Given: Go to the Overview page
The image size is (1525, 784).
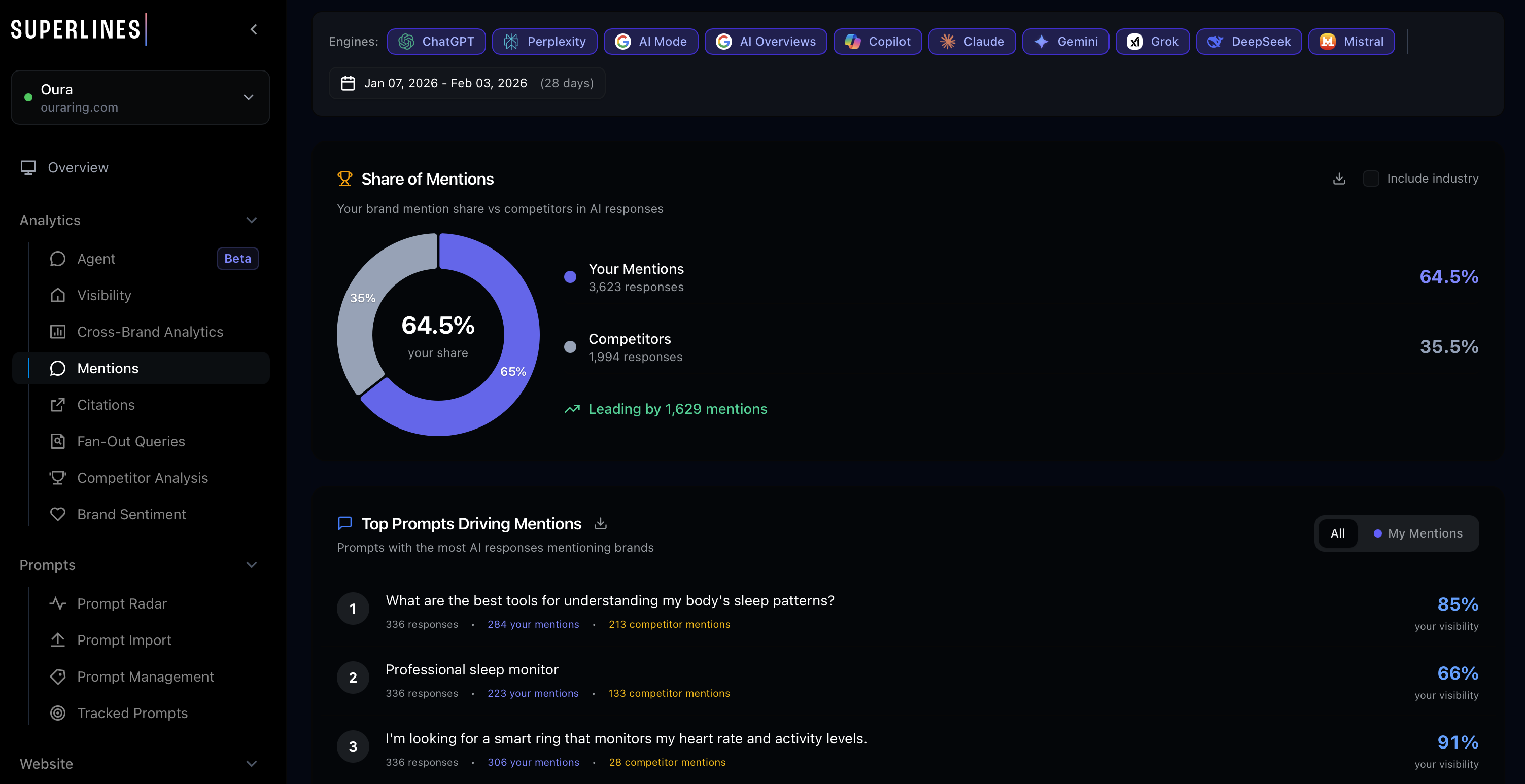Looking at the screenshot, I should [78, 167].
